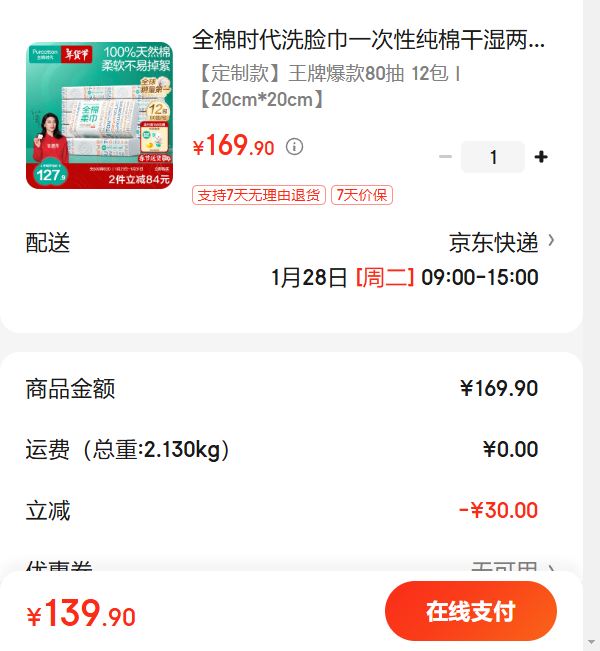Image resolution: width=600 pixels, height=651 pixels.
Task: Click the 7天价保 tag
Action: pyautogui.click(x=362, y=195)
